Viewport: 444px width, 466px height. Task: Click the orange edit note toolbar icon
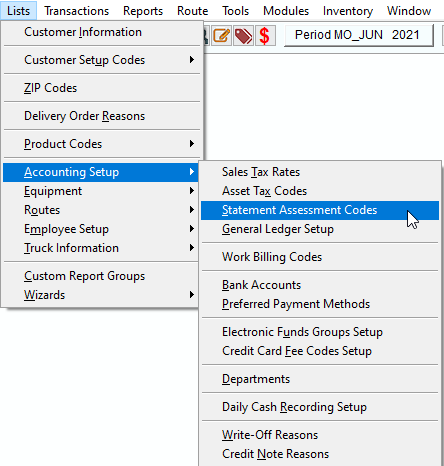[x=222, y=36]
